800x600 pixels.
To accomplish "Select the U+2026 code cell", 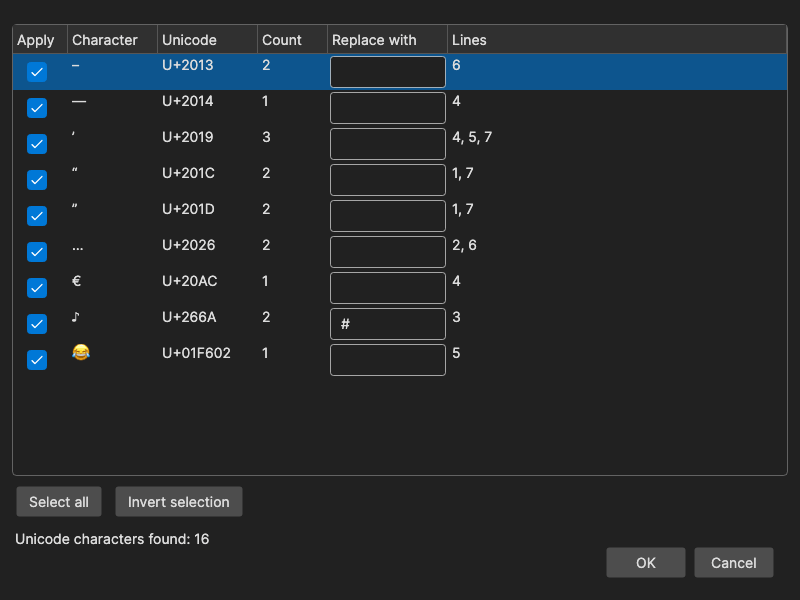I will point(189,245).
